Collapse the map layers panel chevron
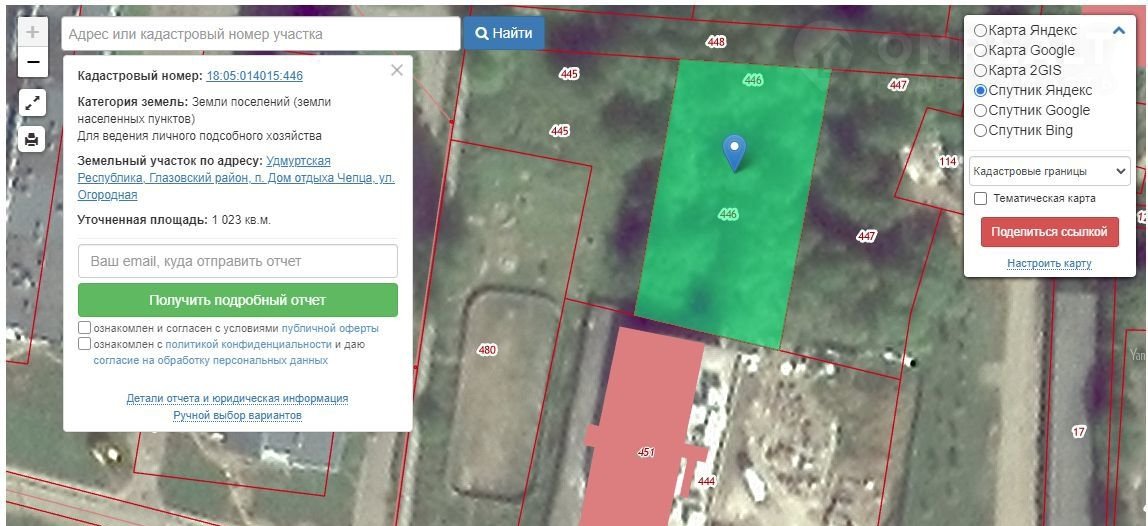The image size is (1148, 526). pos(1118,30)
